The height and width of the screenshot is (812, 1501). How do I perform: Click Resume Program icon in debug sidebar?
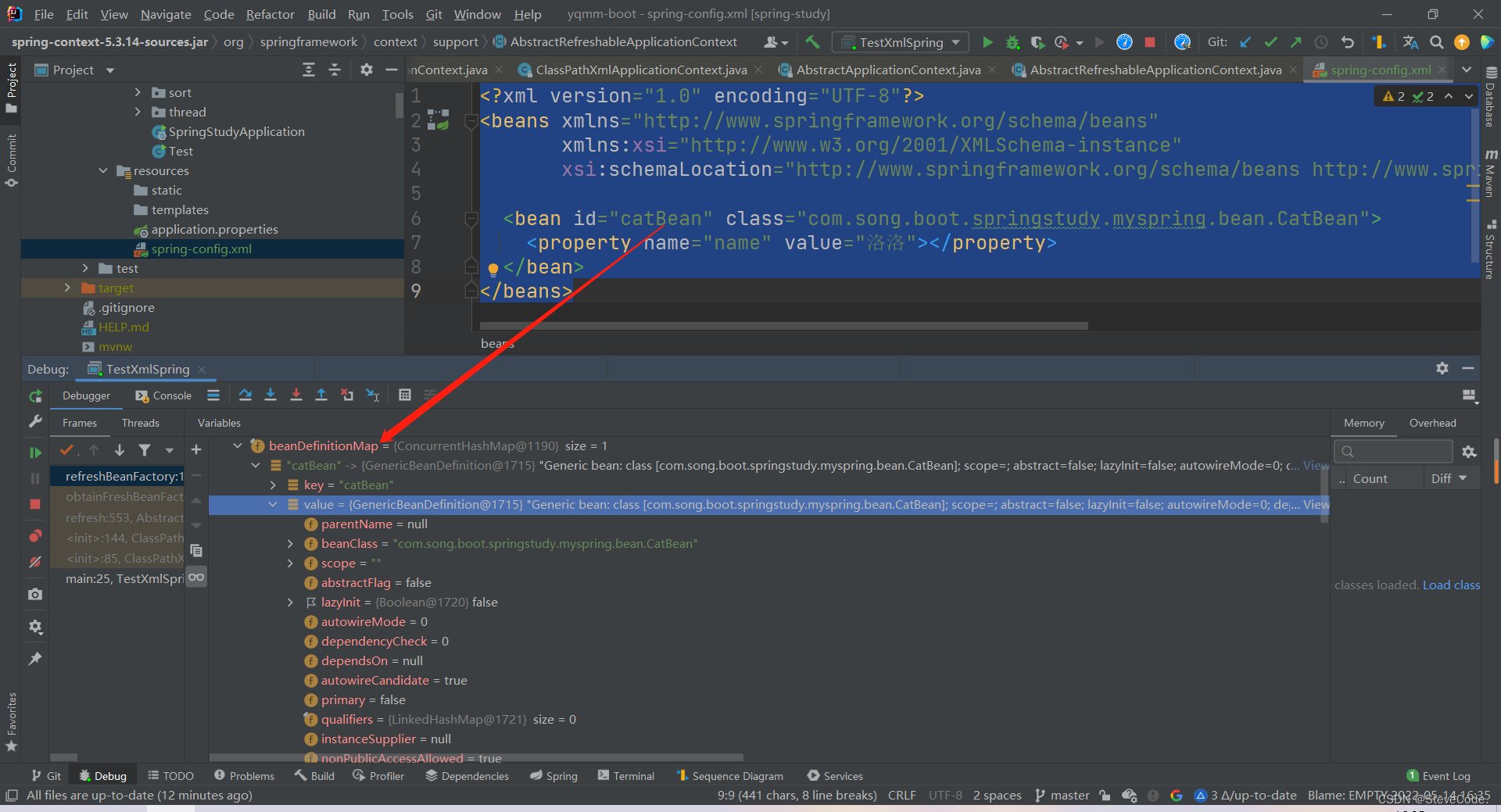click(35, 453)
